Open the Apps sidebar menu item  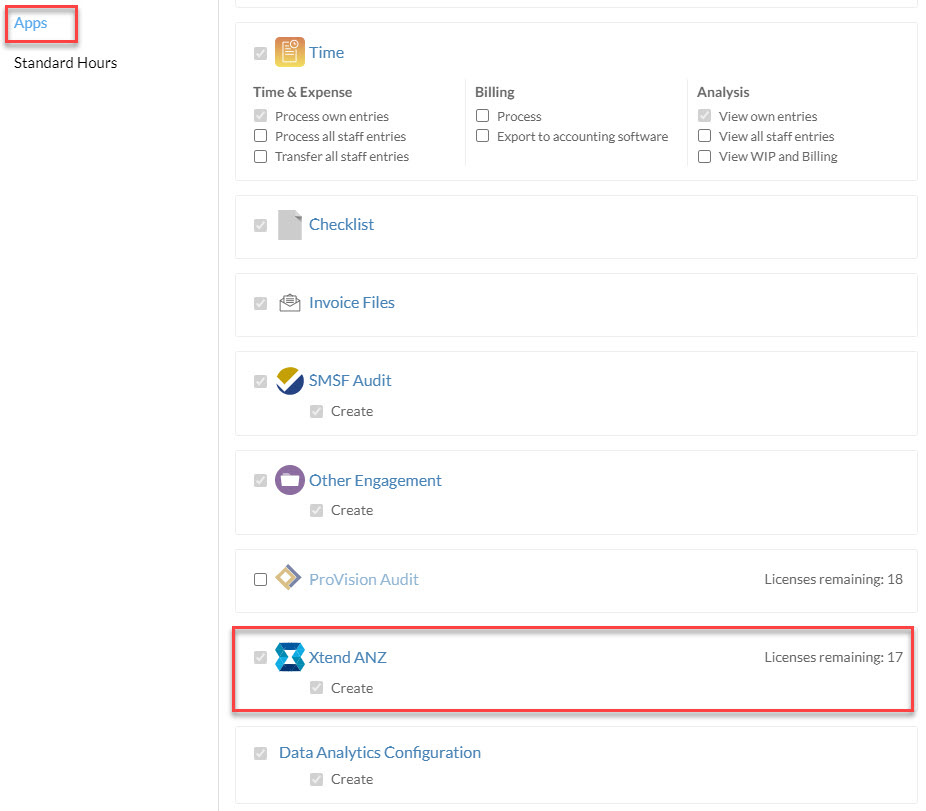pos(31,23)
